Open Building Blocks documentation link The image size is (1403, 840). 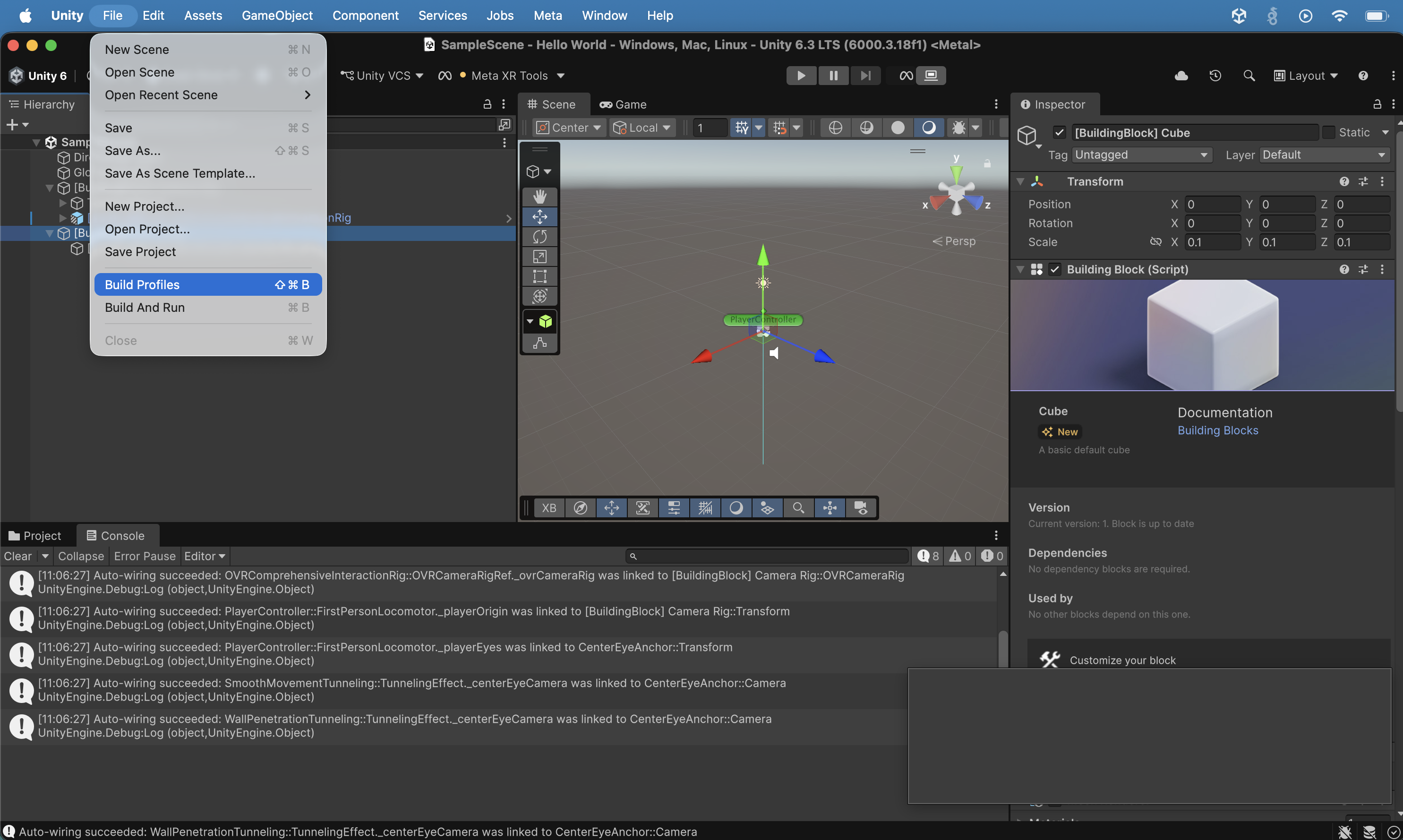click(x=1217, y=430)
